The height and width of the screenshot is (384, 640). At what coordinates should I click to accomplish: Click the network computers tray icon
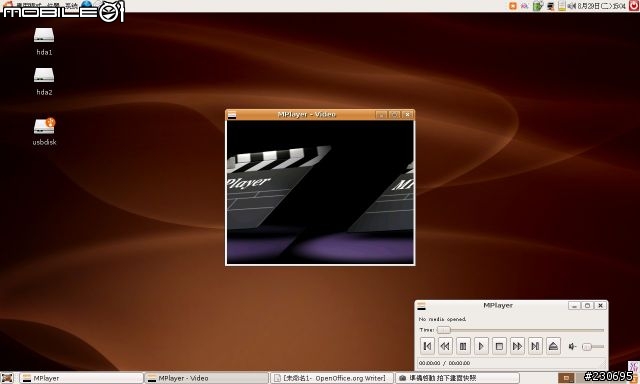click(551, 6)
